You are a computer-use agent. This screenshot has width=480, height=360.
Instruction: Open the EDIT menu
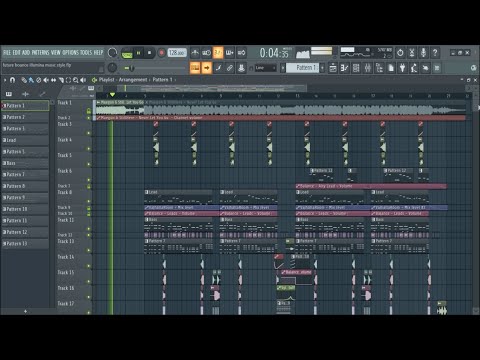pyautogui.click(x=17, y=52)
